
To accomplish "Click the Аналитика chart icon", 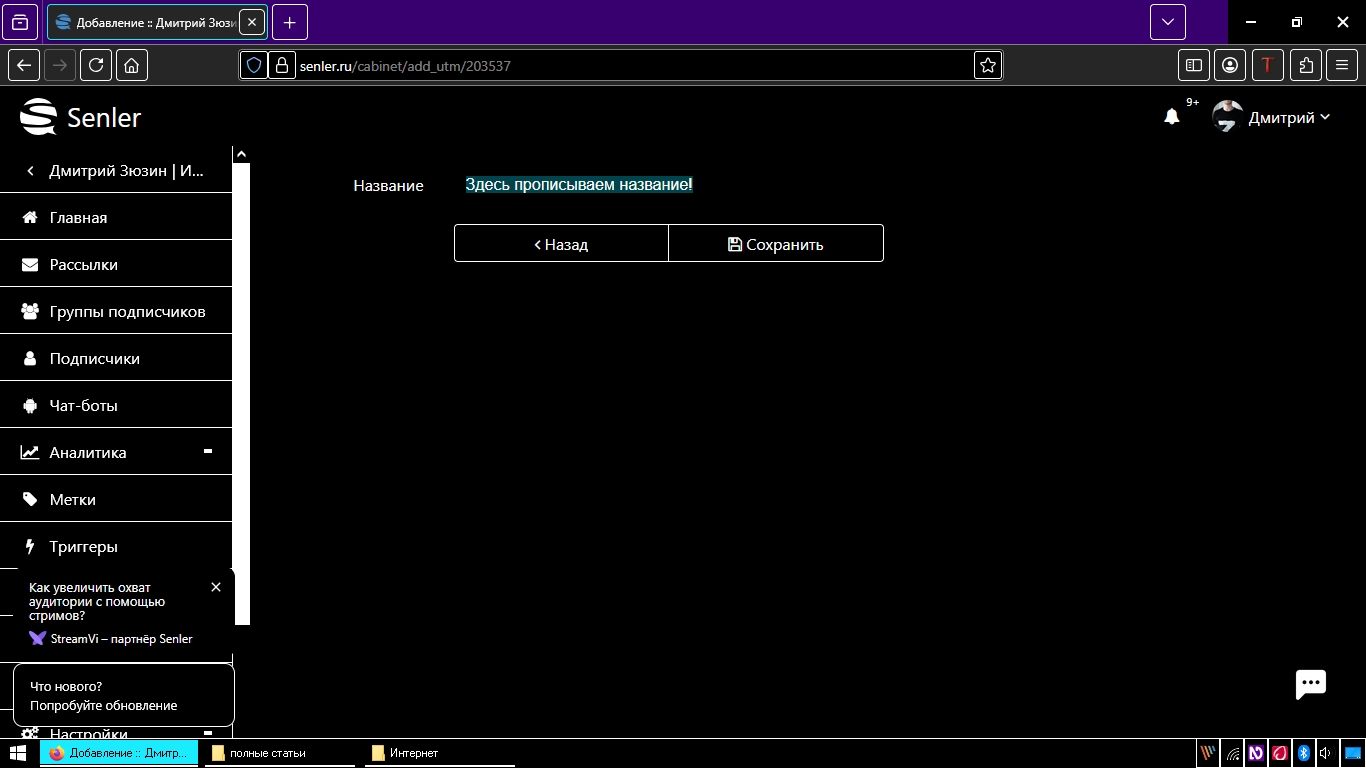I will [x=30, y=452].
